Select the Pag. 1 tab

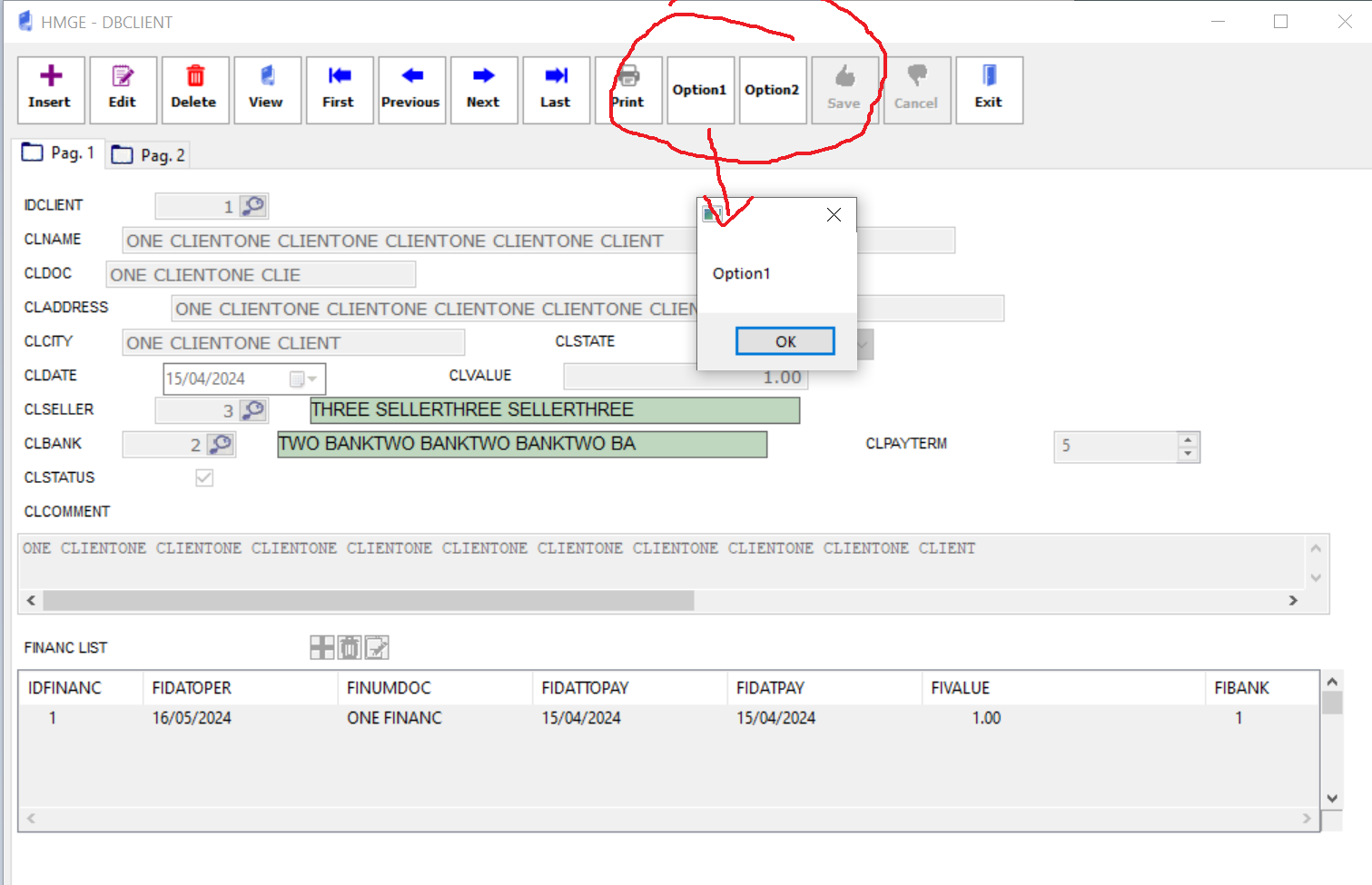point(59,152)
